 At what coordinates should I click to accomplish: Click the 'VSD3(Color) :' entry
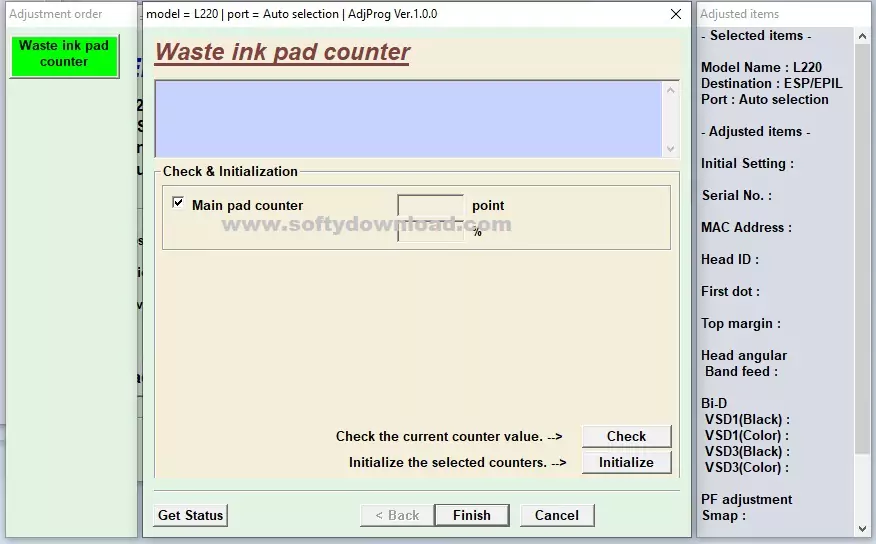tap(747, 467)
